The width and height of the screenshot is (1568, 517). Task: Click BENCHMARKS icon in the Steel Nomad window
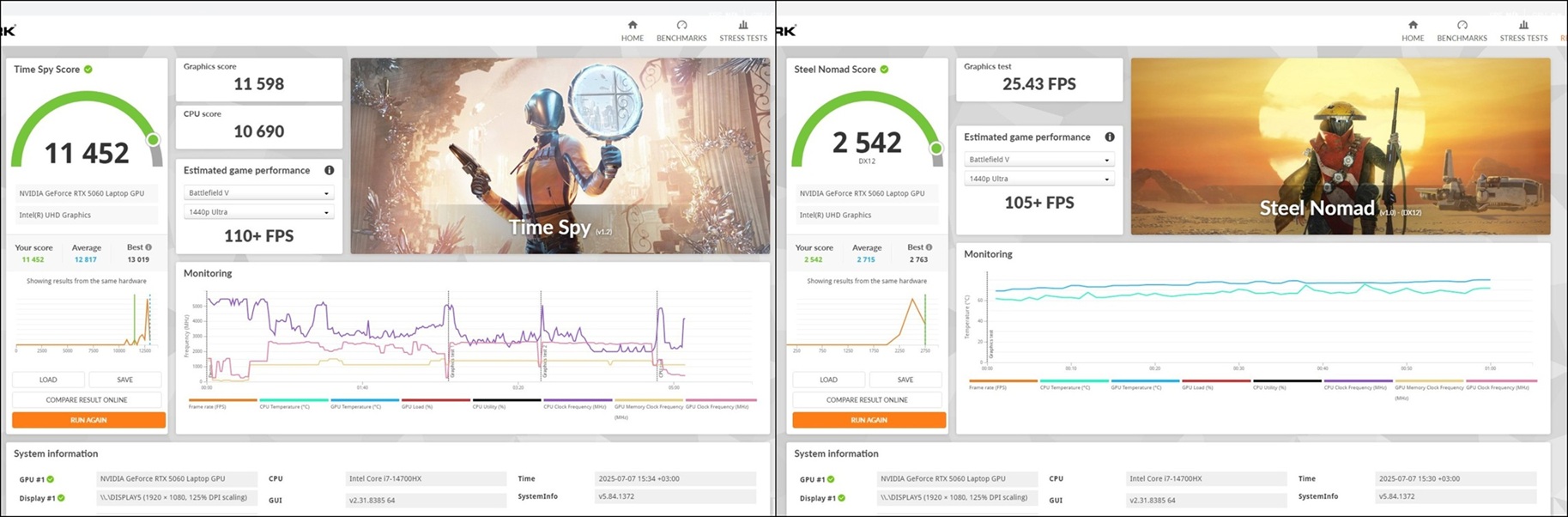[x=1462, y=26]
